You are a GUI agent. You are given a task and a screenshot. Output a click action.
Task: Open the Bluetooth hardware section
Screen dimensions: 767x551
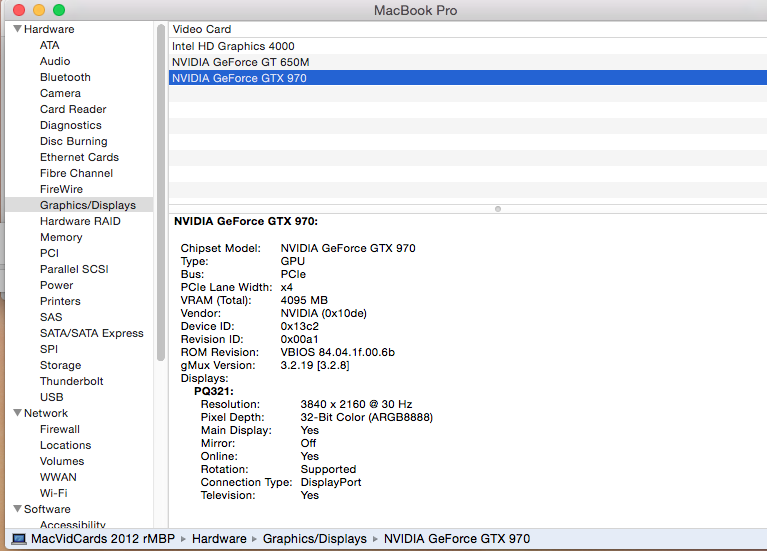65,77
